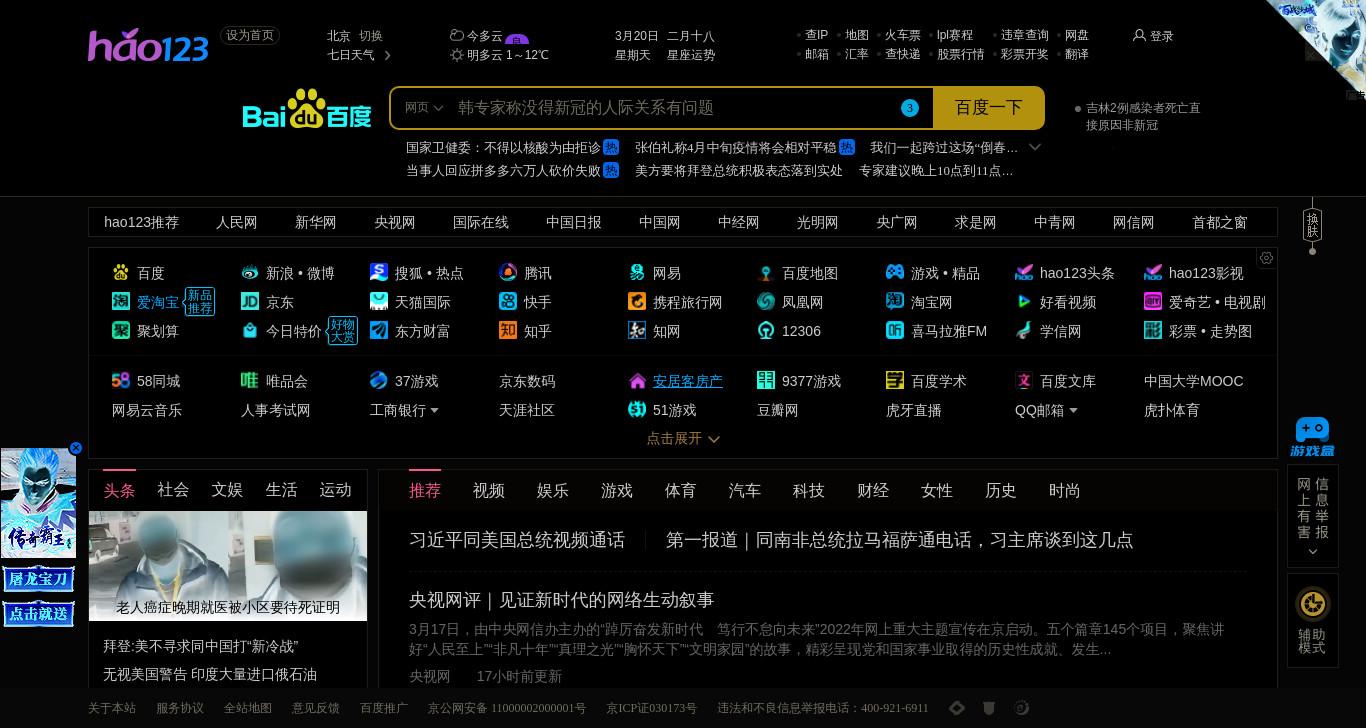Viewport: 1366px width, 728px height.
Task: Click the Sohu hotspot icon
Action: [x=379, y=272]
